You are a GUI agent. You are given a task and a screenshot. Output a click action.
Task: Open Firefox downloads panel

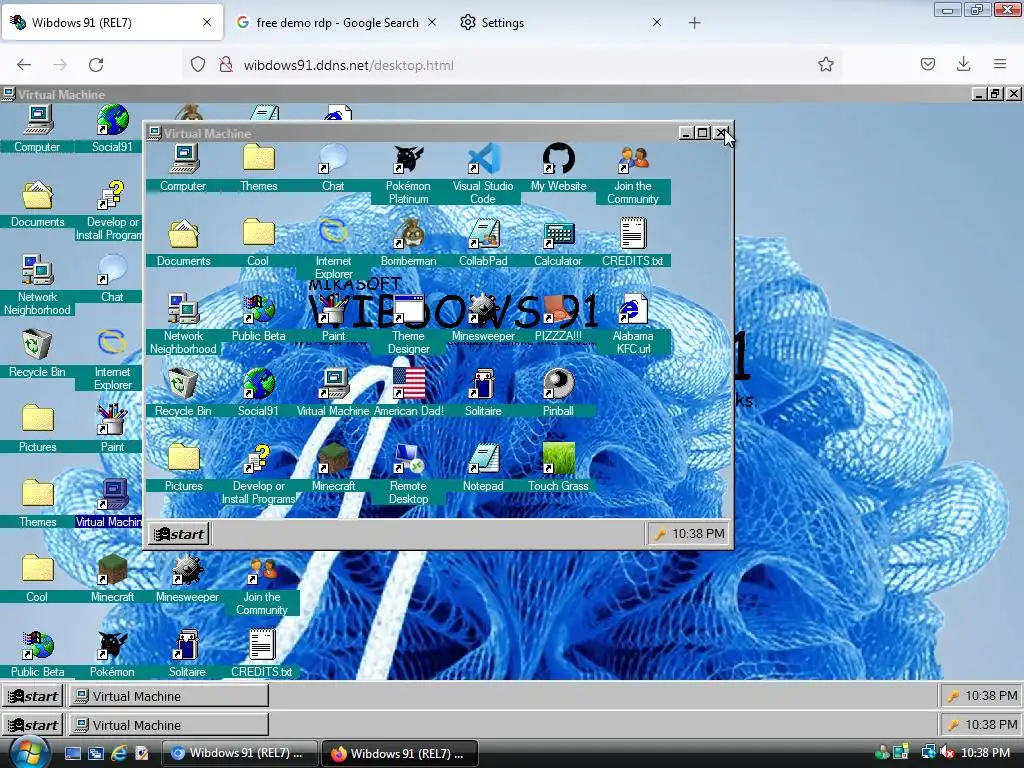coord(963,64)
